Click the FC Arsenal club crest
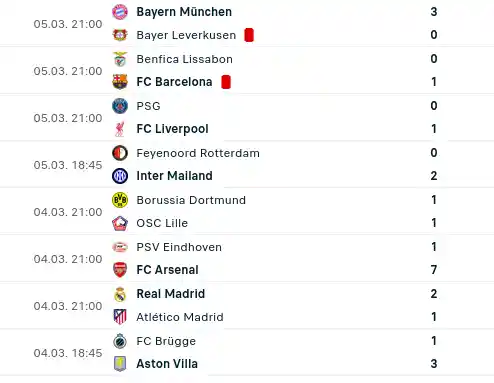The width and height of the screenshot is (494, 383). pyautogui.click(x=120, y=270)
